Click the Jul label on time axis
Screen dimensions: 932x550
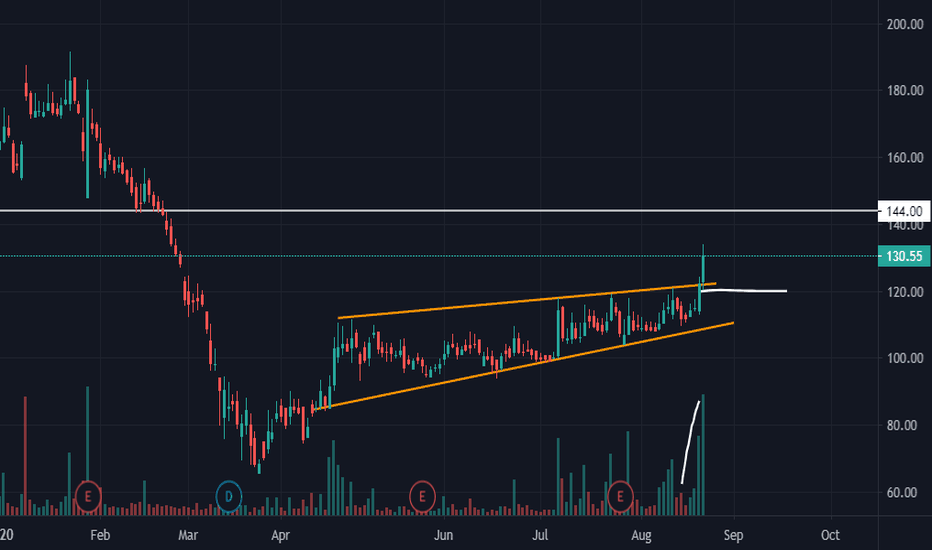[x=540, y=535]
